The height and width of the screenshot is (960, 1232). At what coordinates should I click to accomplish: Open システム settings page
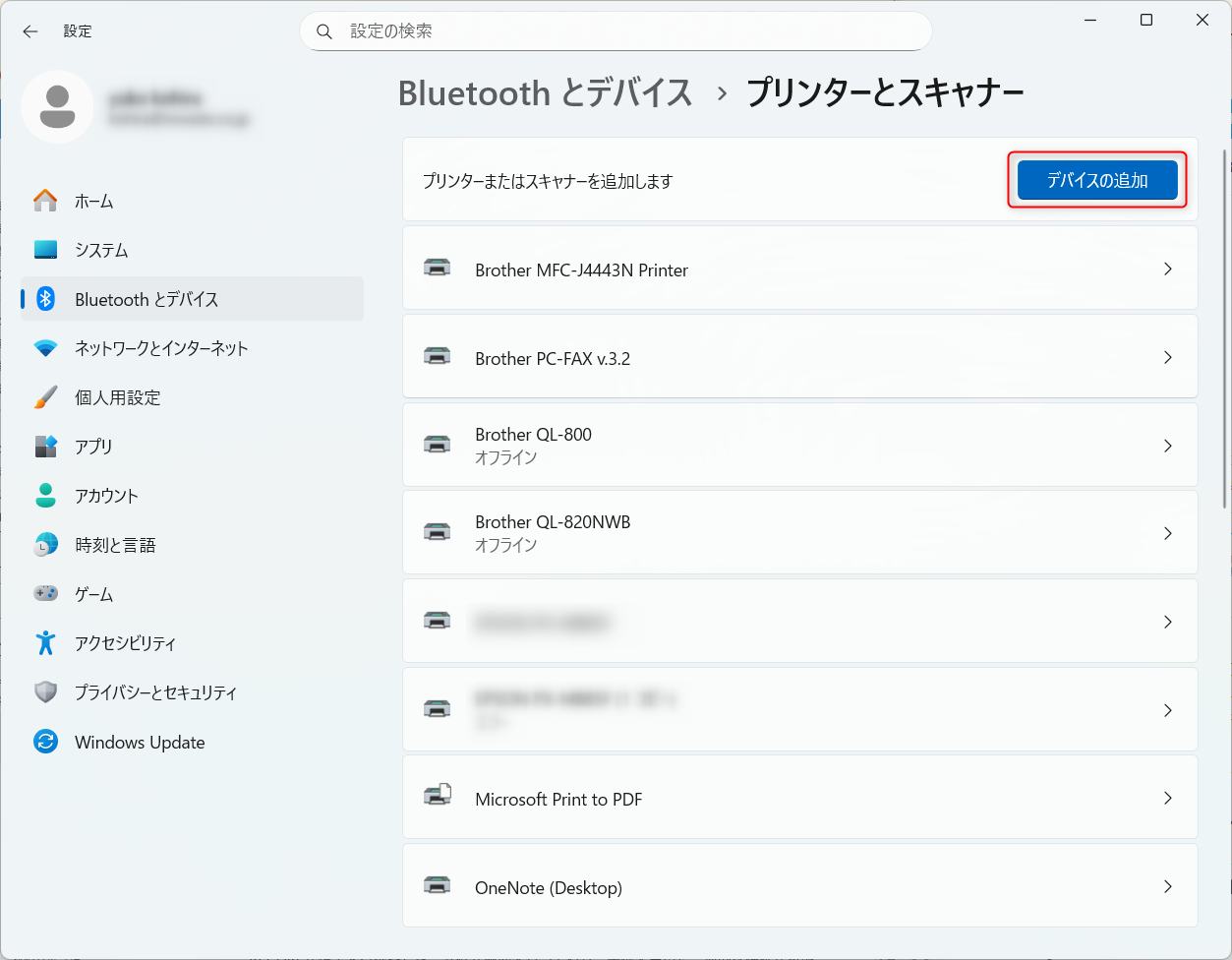192,250
